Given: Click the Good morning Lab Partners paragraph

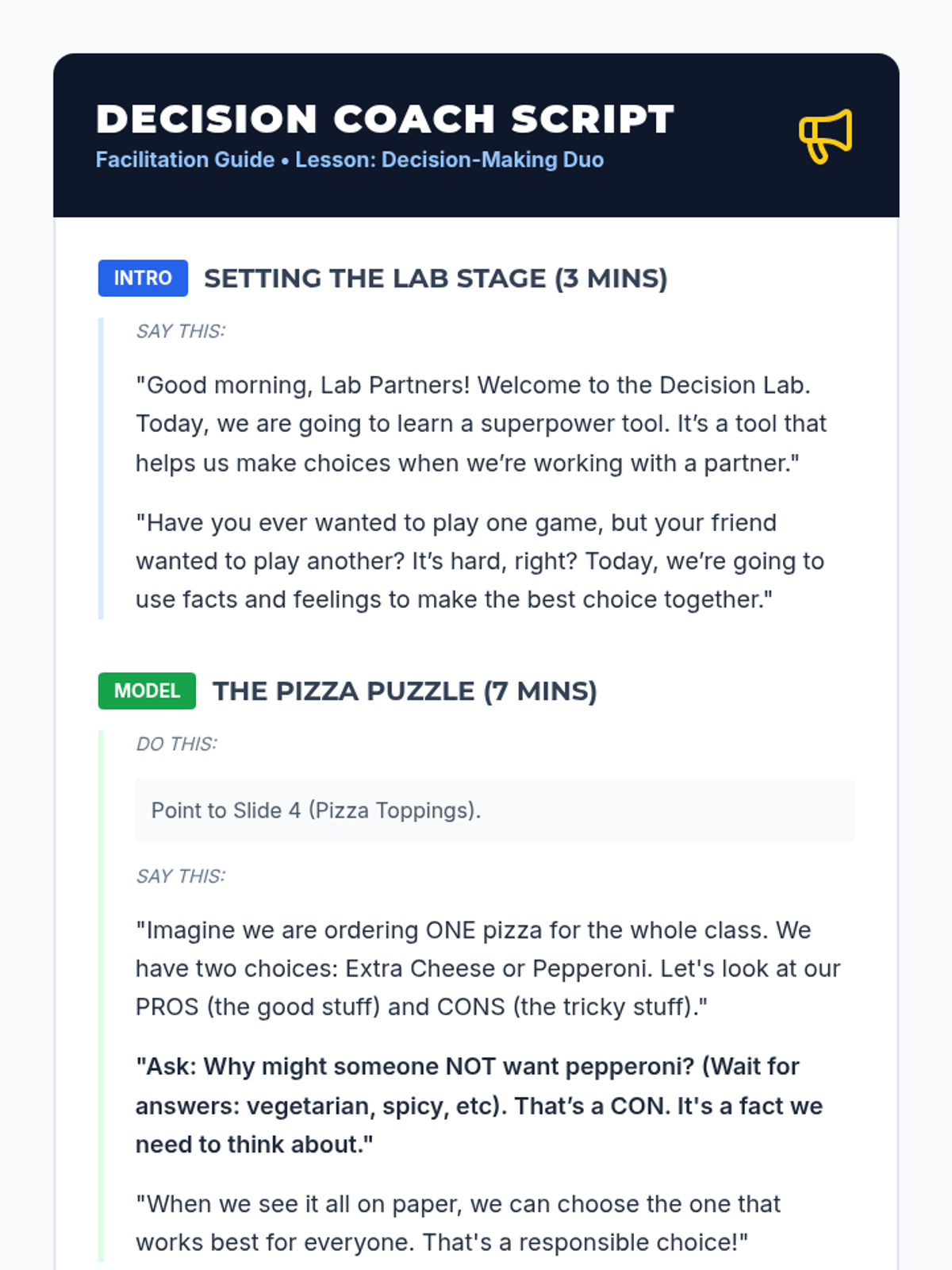Looking at the screenshot, I should click(481, 424).
